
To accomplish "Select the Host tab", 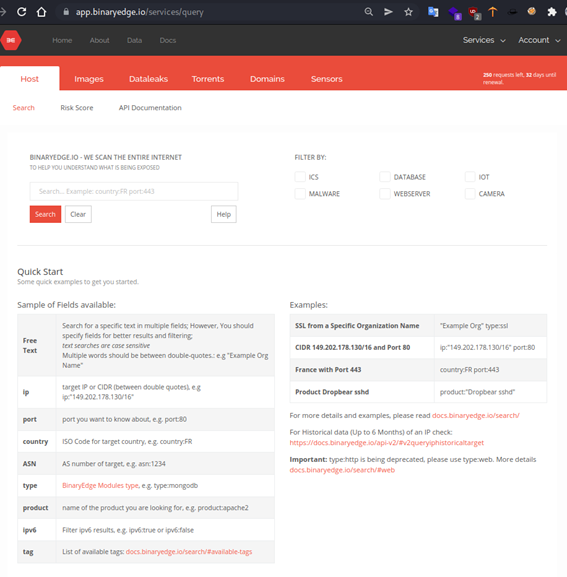I will click(29, 78).
